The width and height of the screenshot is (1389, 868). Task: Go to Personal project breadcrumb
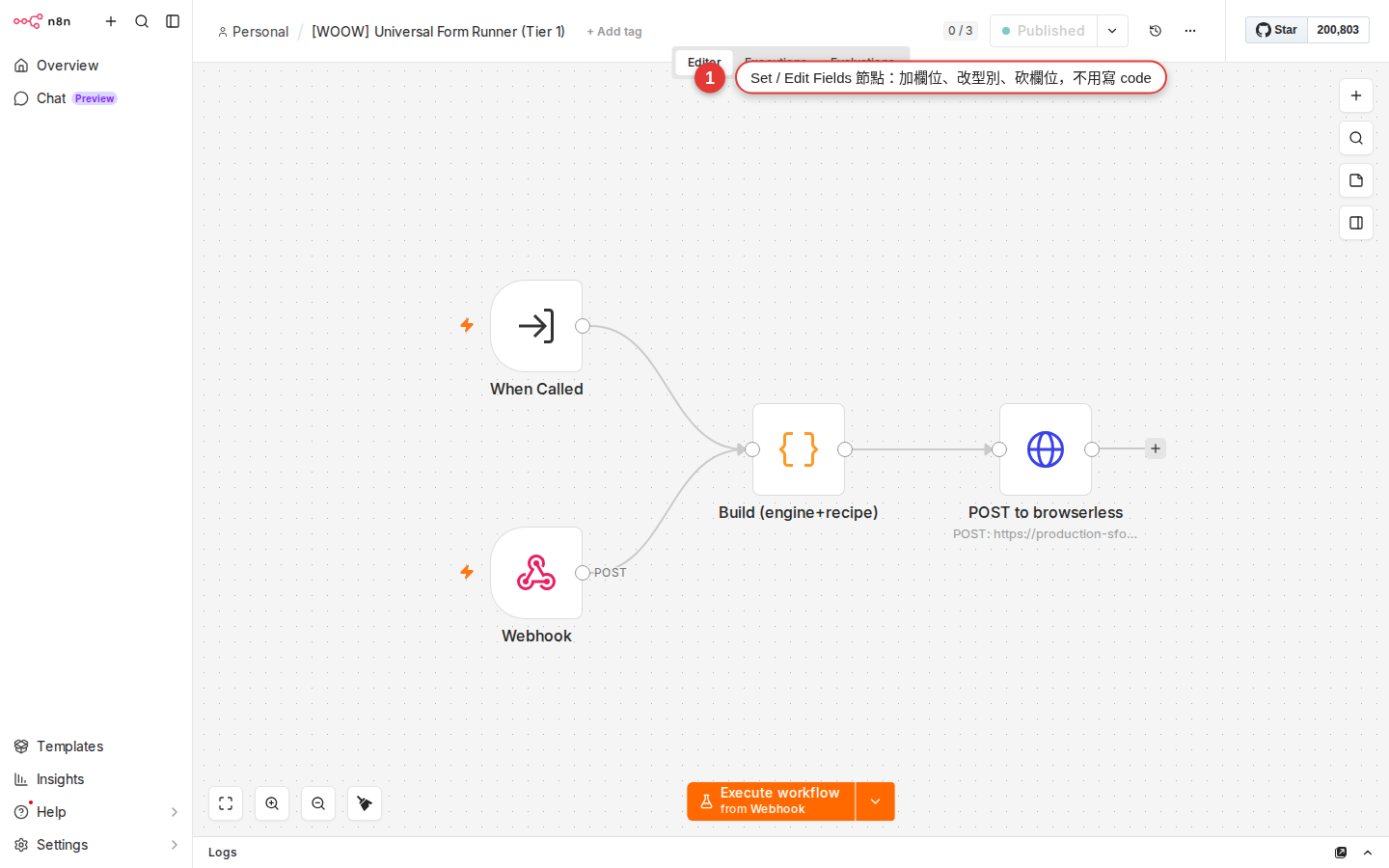253,32
